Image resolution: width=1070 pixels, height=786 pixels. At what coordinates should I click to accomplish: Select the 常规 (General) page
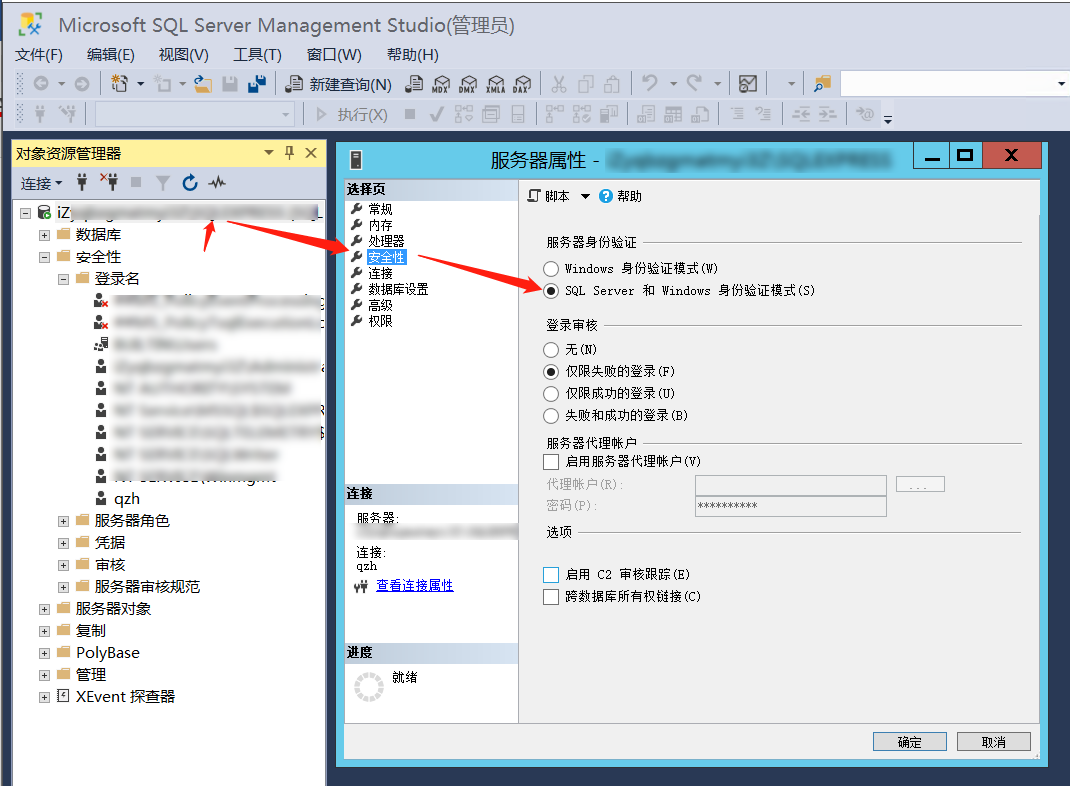point(380,209)
